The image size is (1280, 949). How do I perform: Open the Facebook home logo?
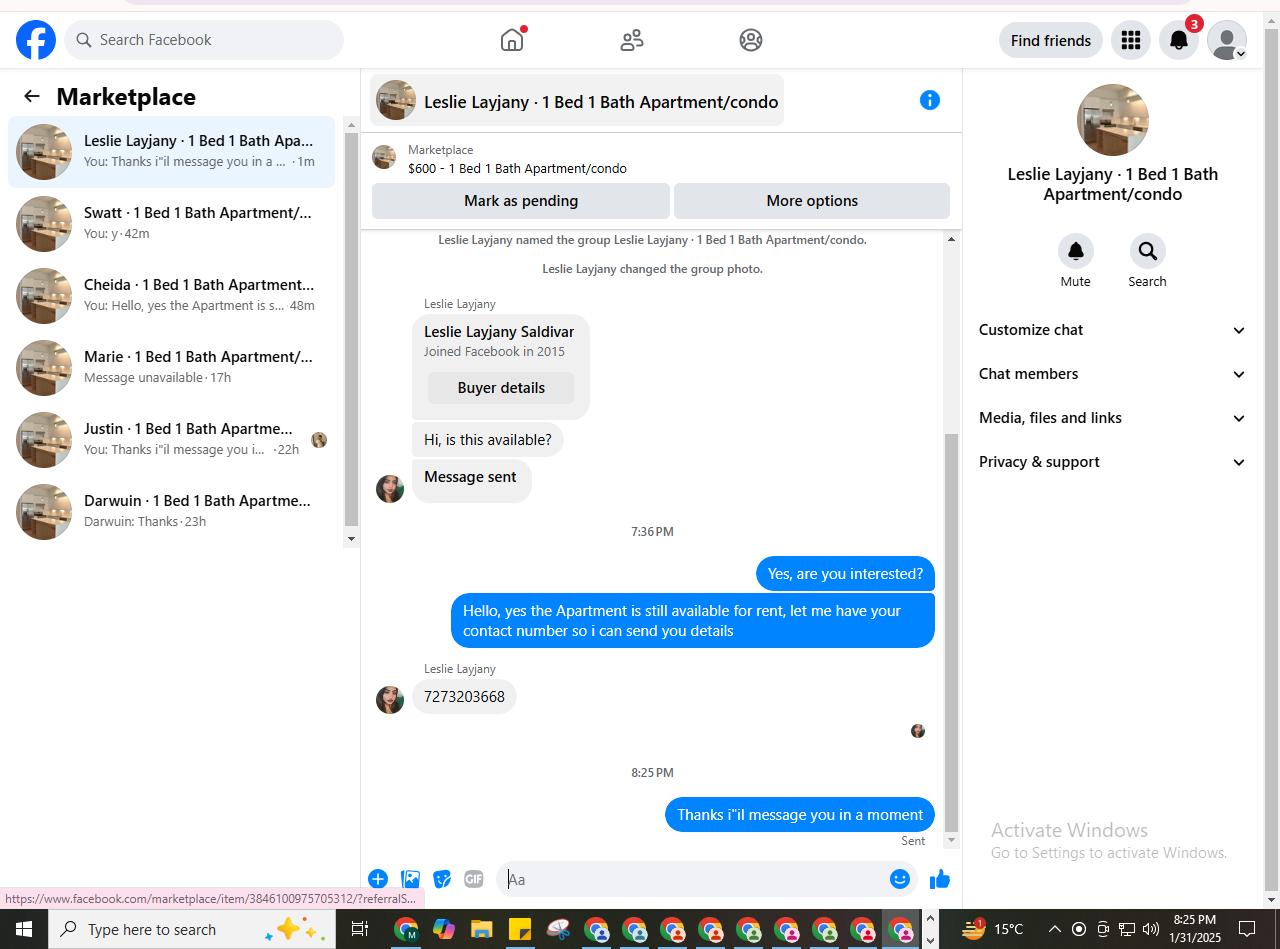point(36,40)
